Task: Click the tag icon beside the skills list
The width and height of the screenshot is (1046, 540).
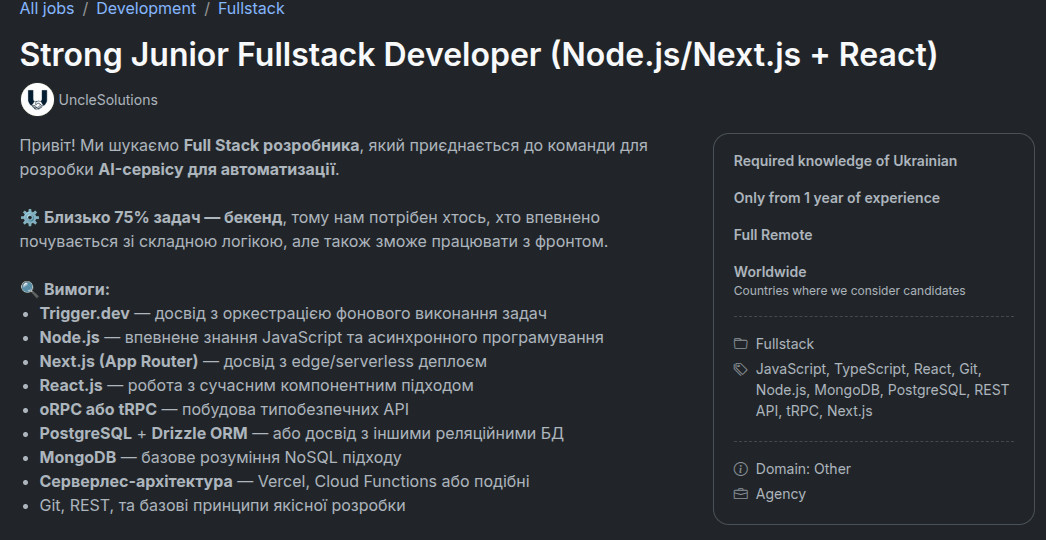Action: [x=740, y=369]
